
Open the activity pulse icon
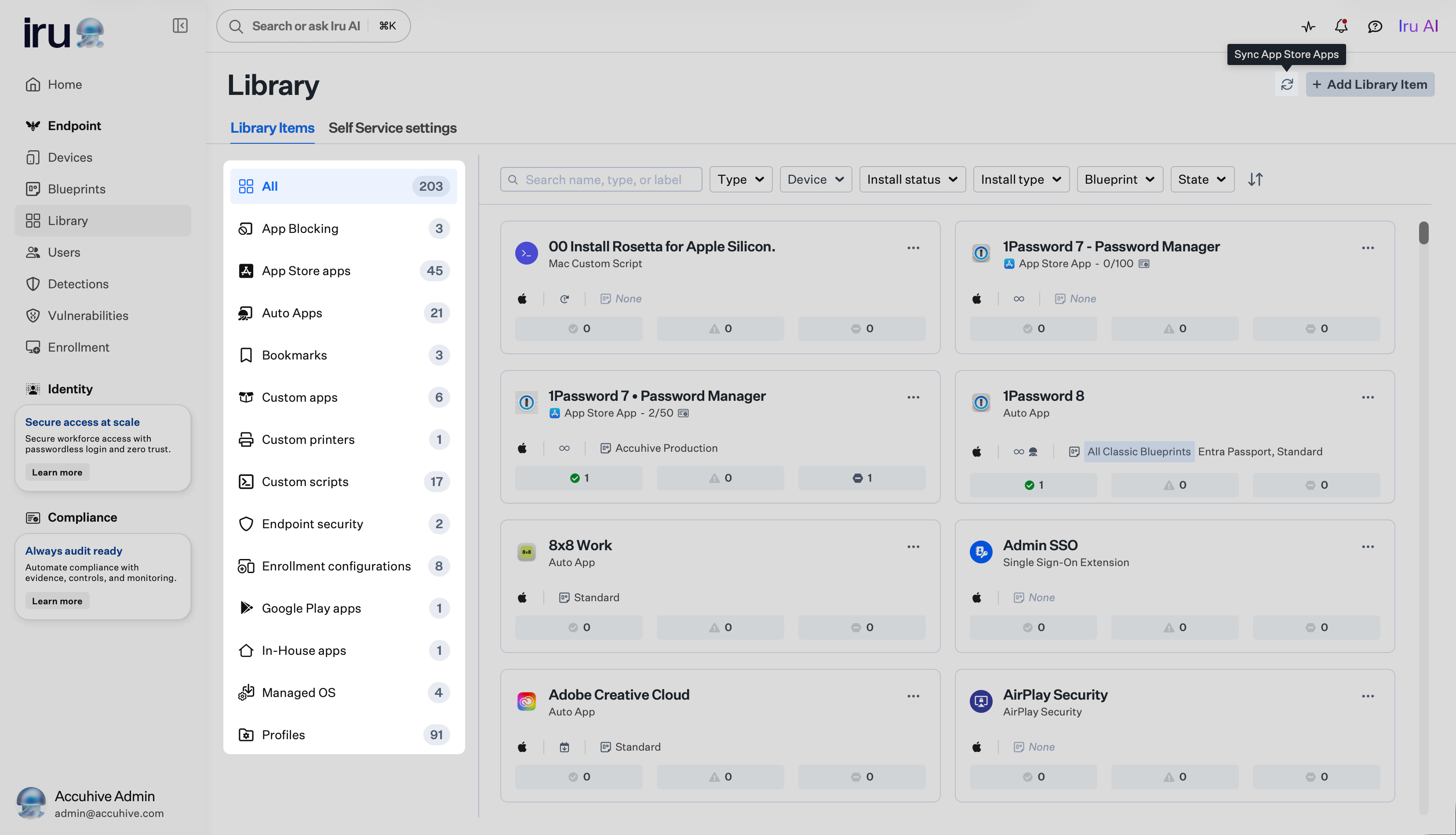point(1308,26)
